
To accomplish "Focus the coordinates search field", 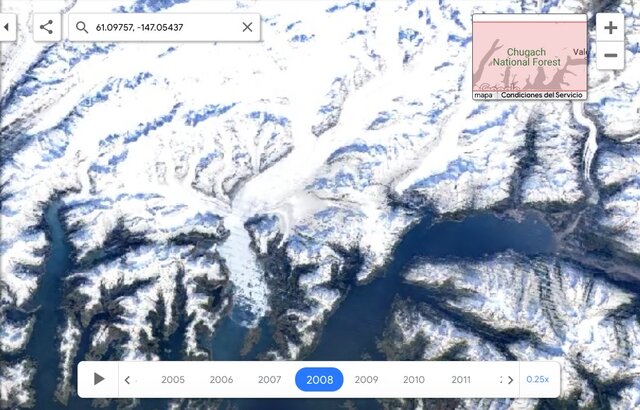I will [164, 27].
